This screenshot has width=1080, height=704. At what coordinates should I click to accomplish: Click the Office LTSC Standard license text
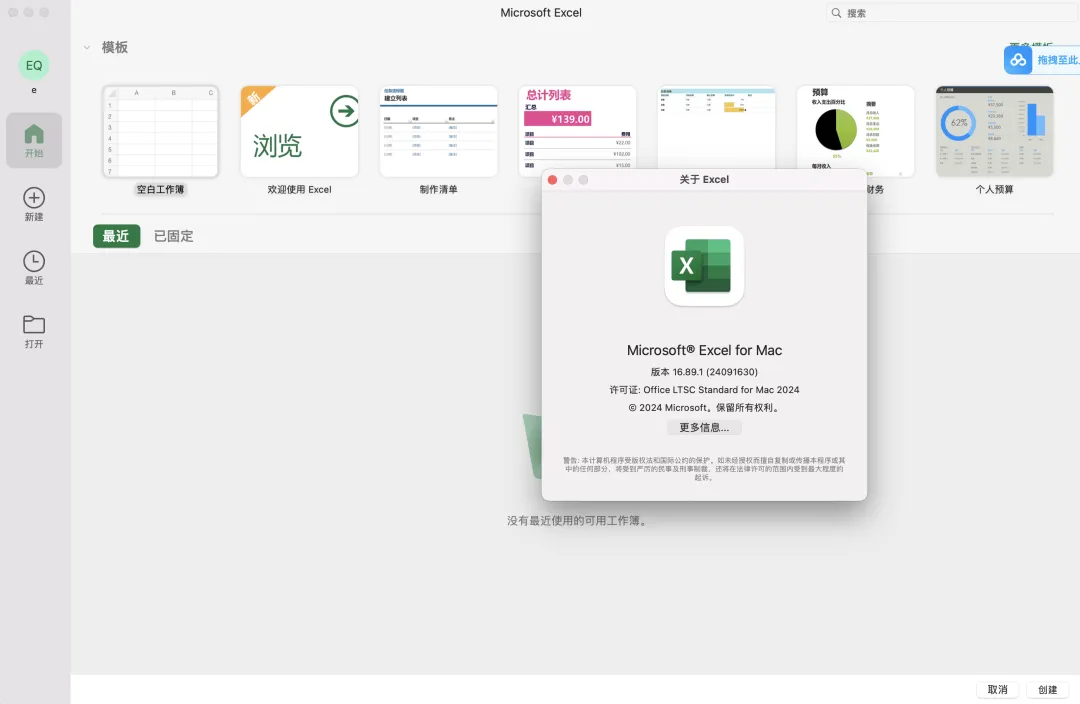(x=704, y=390)
